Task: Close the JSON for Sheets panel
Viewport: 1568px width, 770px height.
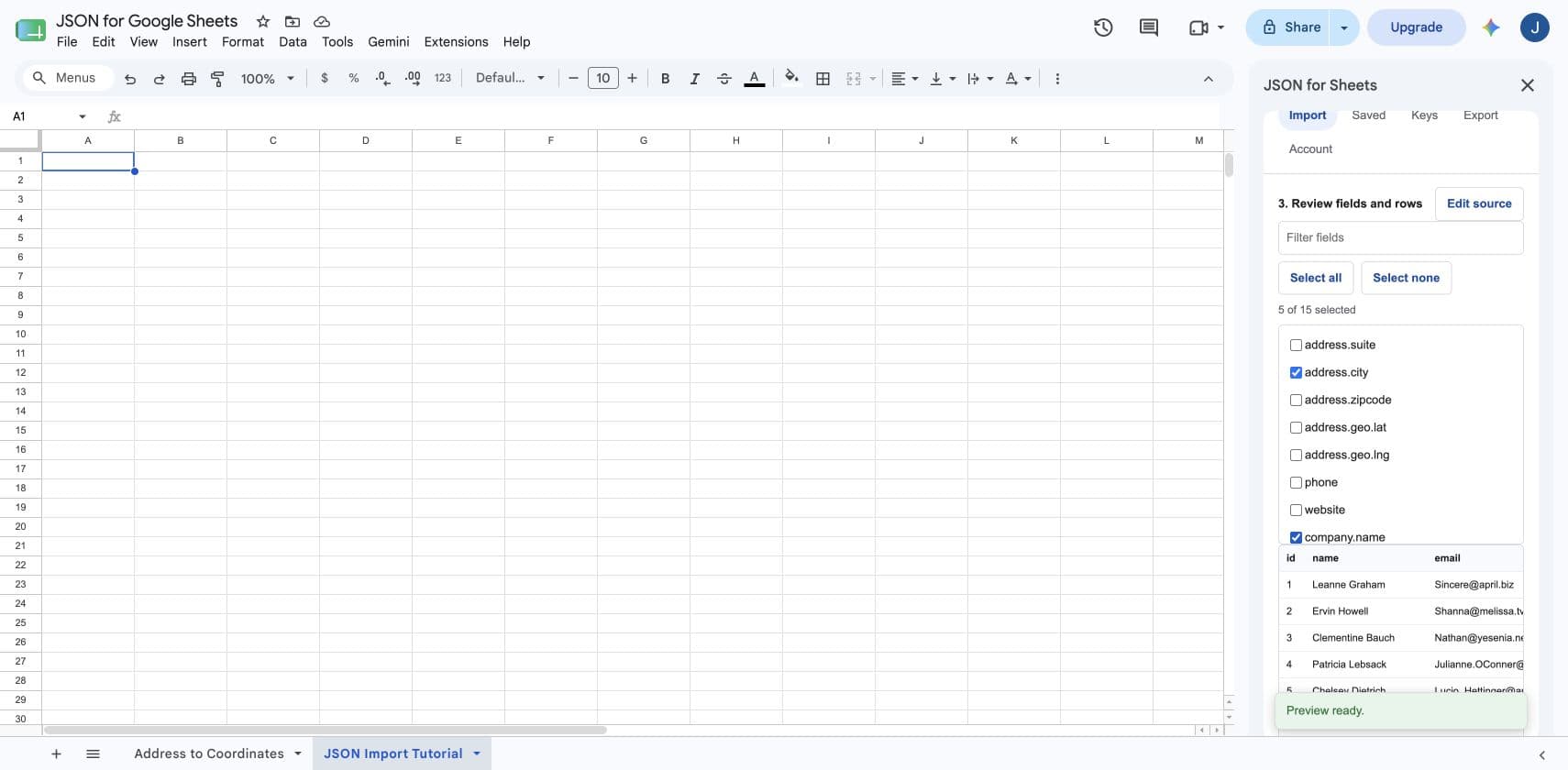Action: pos(1528,85)
